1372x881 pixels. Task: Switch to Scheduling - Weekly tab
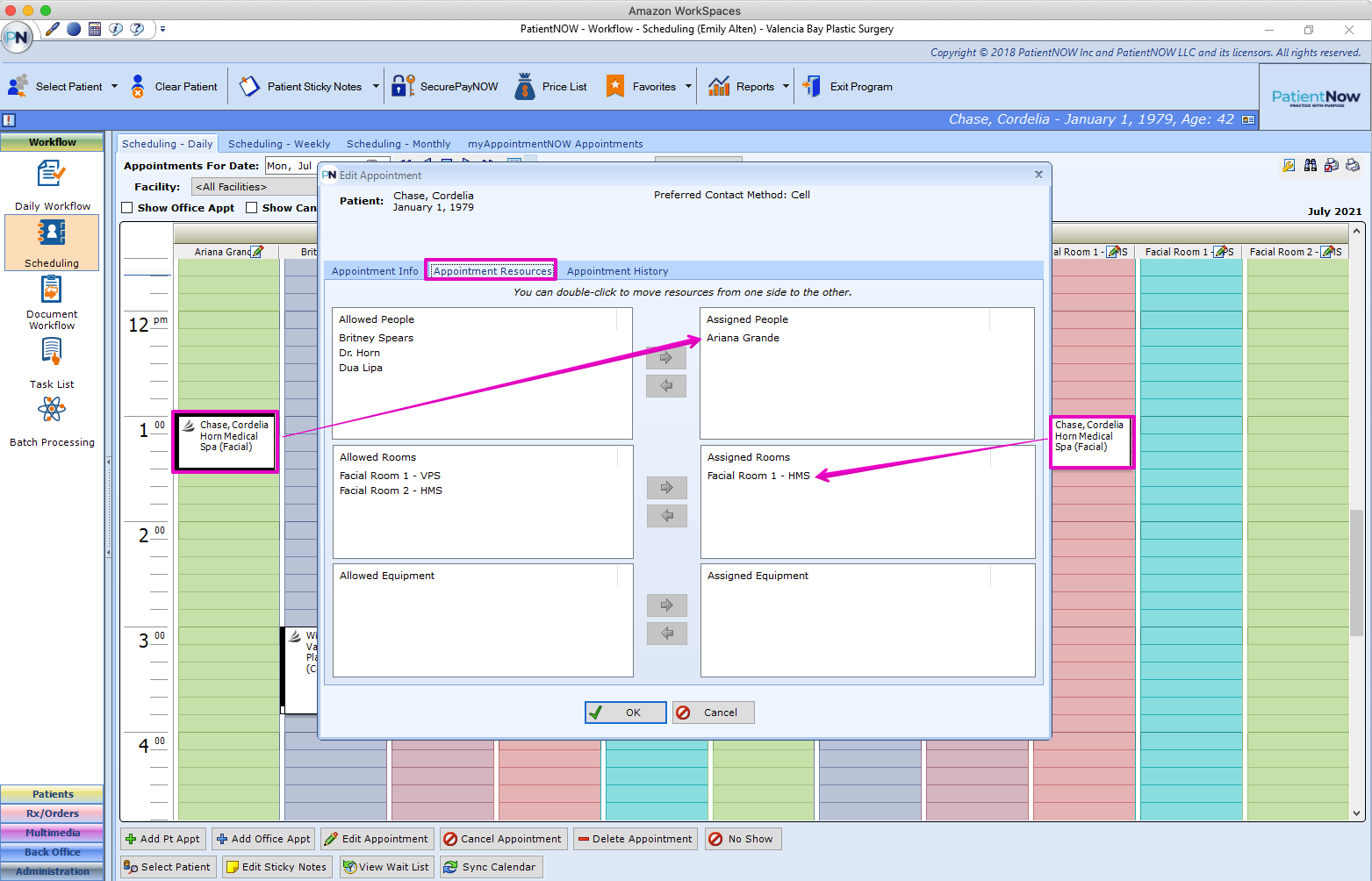[x=279, y=144]
